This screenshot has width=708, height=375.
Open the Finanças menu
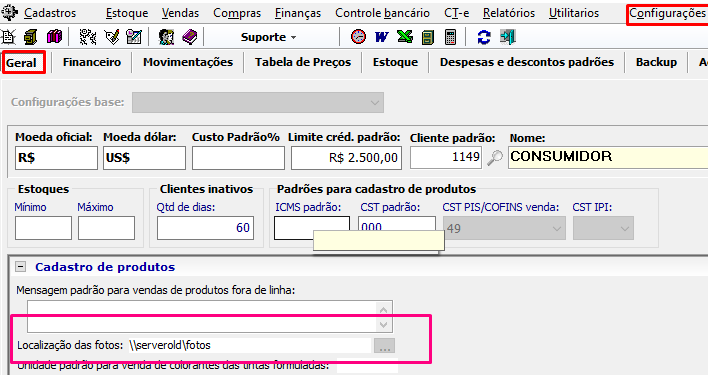coord(298,13)
